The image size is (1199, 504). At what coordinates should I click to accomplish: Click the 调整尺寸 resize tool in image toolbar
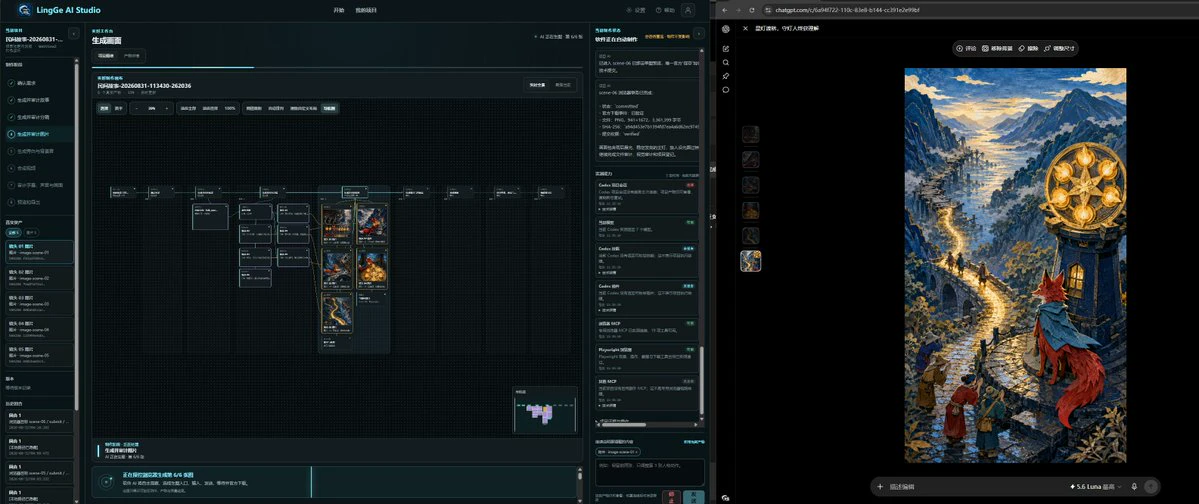click(x=1059, y=47)
